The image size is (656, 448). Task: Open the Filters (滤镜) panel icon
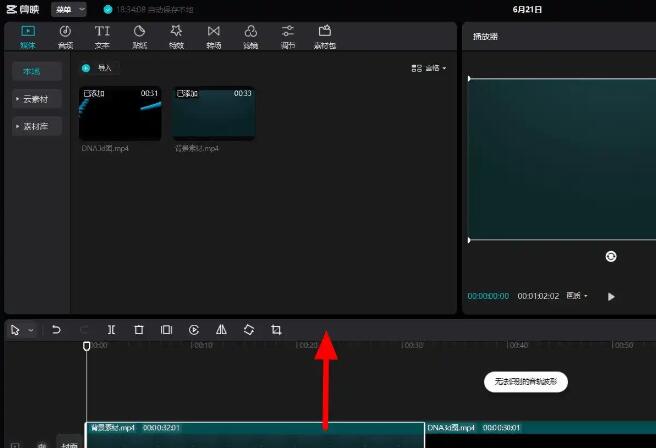click(250, 36)
